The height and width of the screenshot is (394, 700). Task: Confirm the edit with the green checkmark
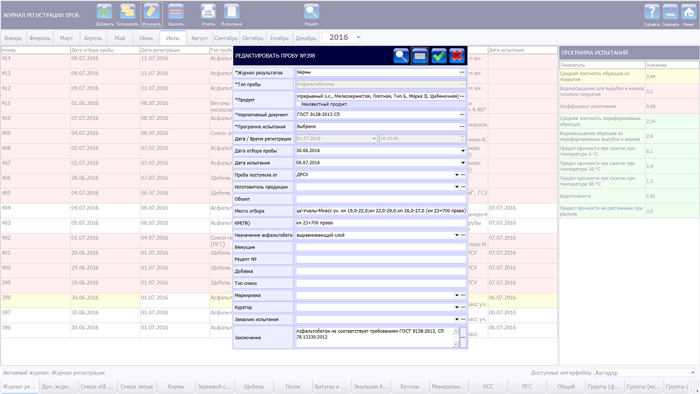(x=438, y=56)
